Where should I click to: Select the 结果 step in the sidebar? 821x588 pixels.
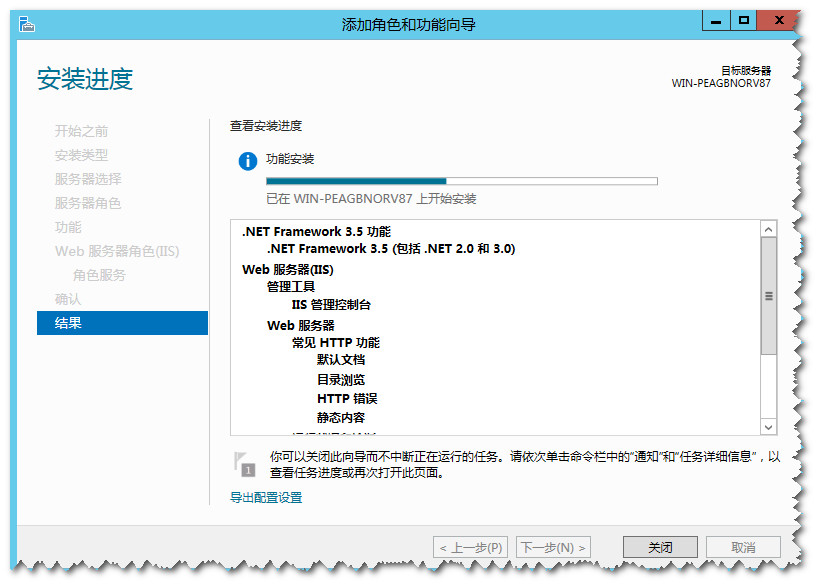[123, 323]
